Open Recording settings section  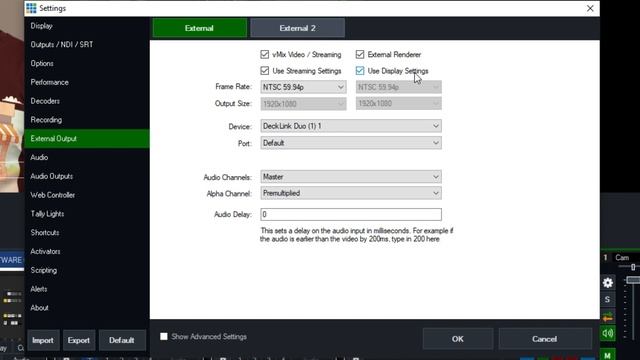(x=87, y=120)
